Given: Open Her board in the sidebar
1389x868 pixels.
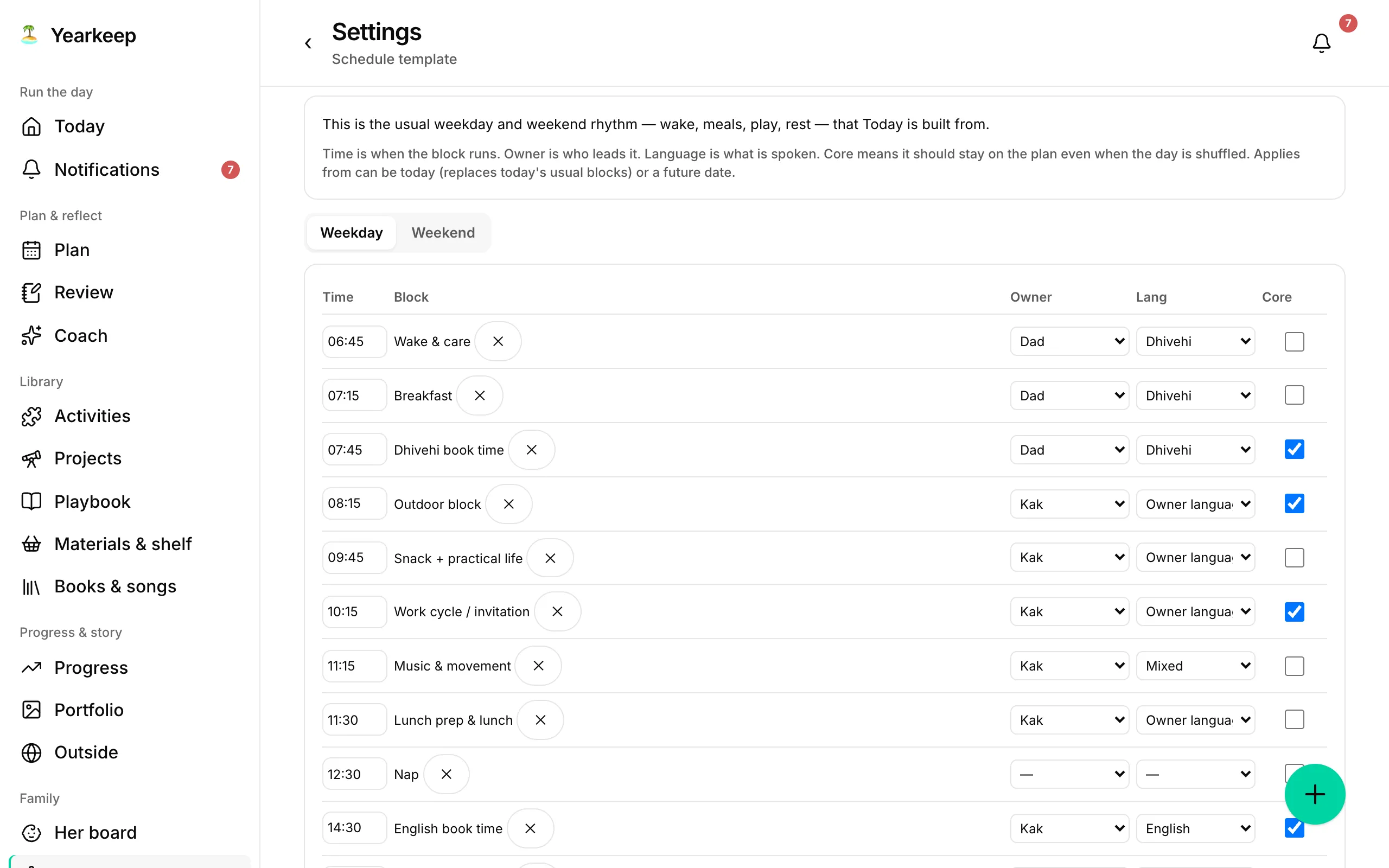Looking at the screenshot, I should (x=130, y=832).
